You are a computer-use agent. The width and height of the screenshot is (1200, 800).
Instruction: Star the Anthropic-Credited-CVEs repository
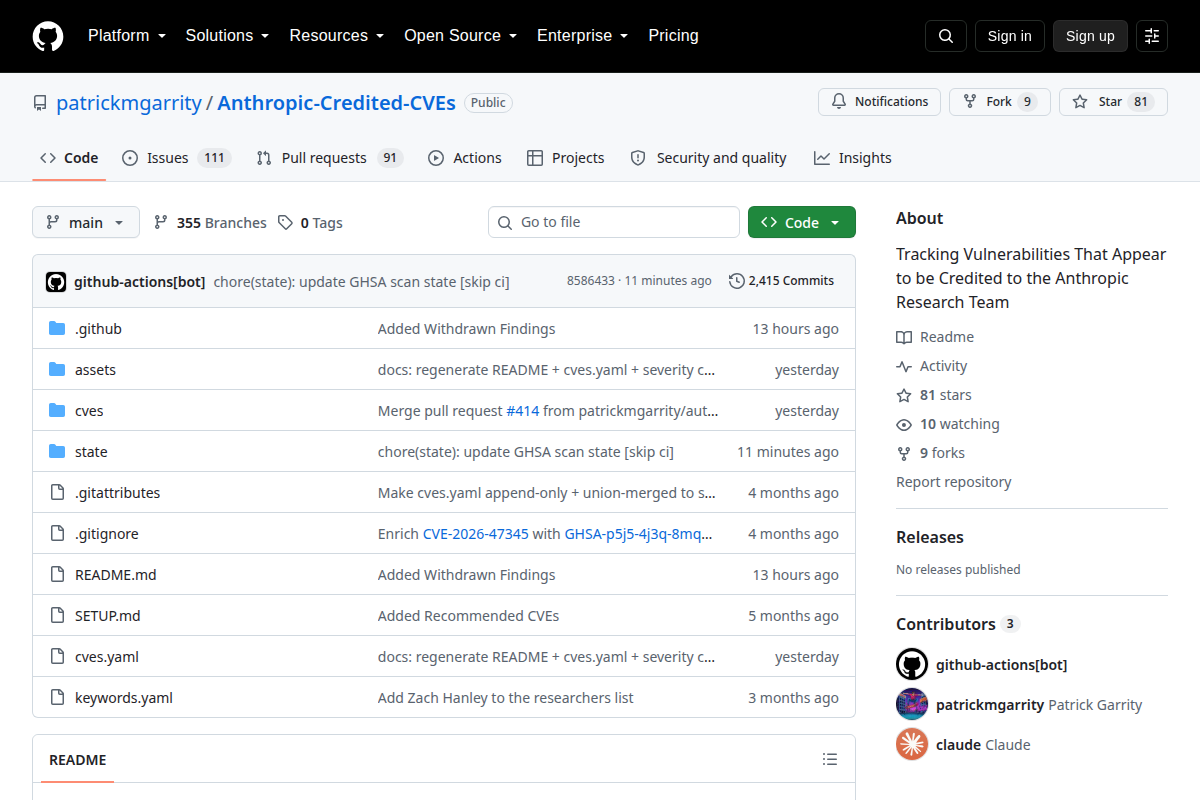[1113, 102]
